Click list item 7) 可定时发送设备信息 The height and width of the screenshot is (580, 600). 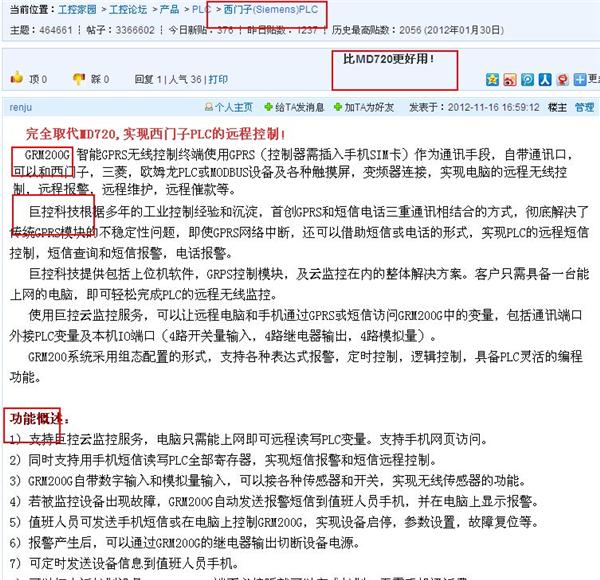click(124, 563)
